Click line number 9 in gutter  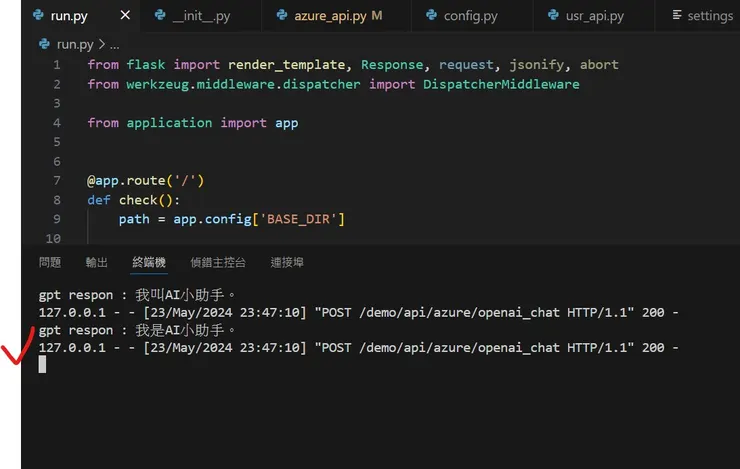pos(57,219)
